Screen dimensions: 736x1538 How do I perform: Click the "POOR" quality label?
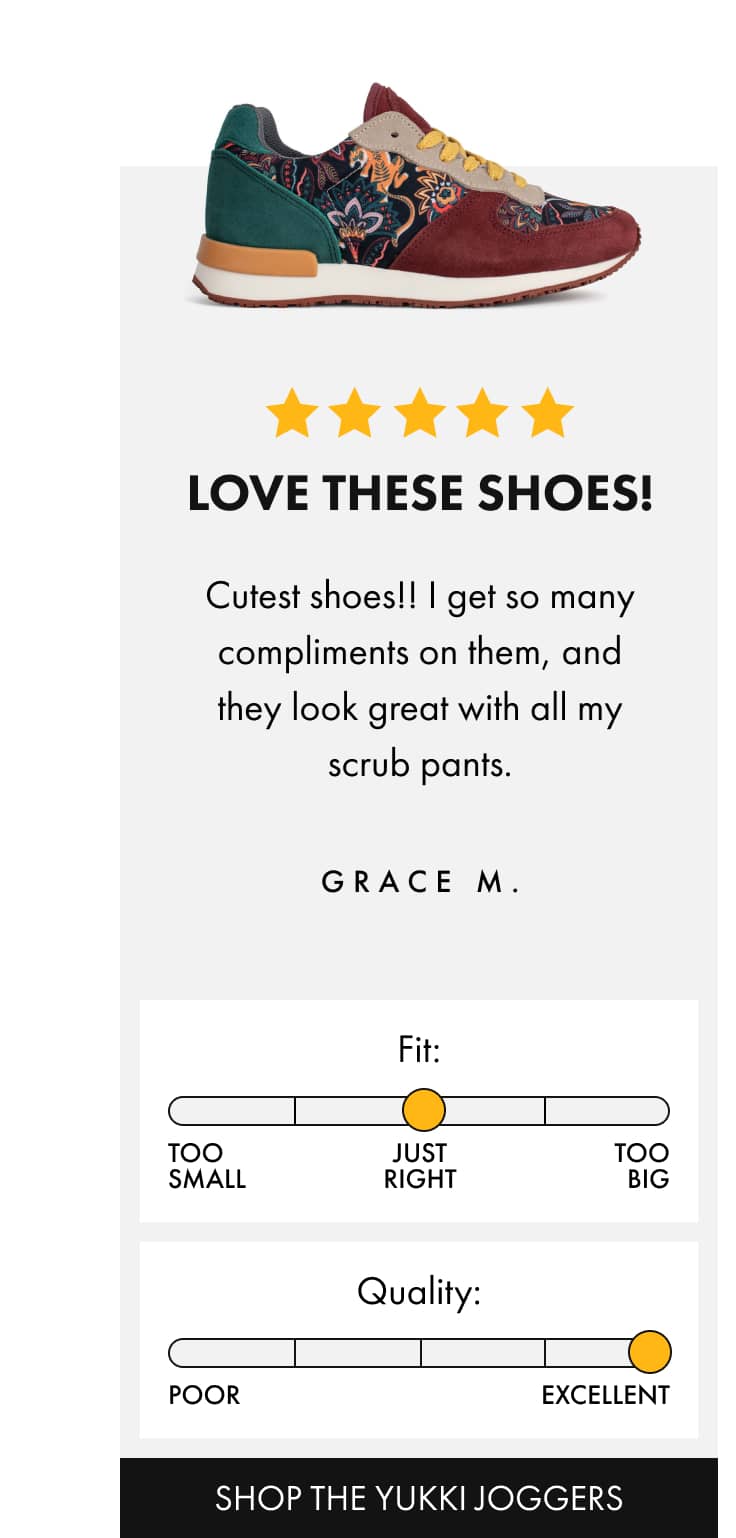pyautogui.click(x=204, y=1395)
